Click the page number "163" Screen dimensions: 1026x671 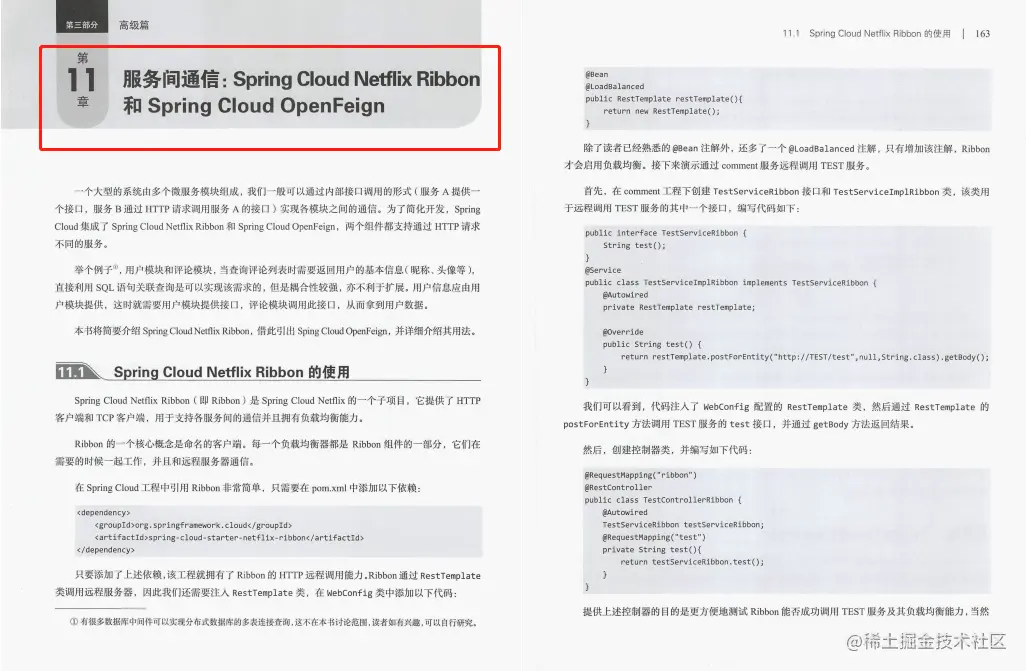(x=982, y=33)
